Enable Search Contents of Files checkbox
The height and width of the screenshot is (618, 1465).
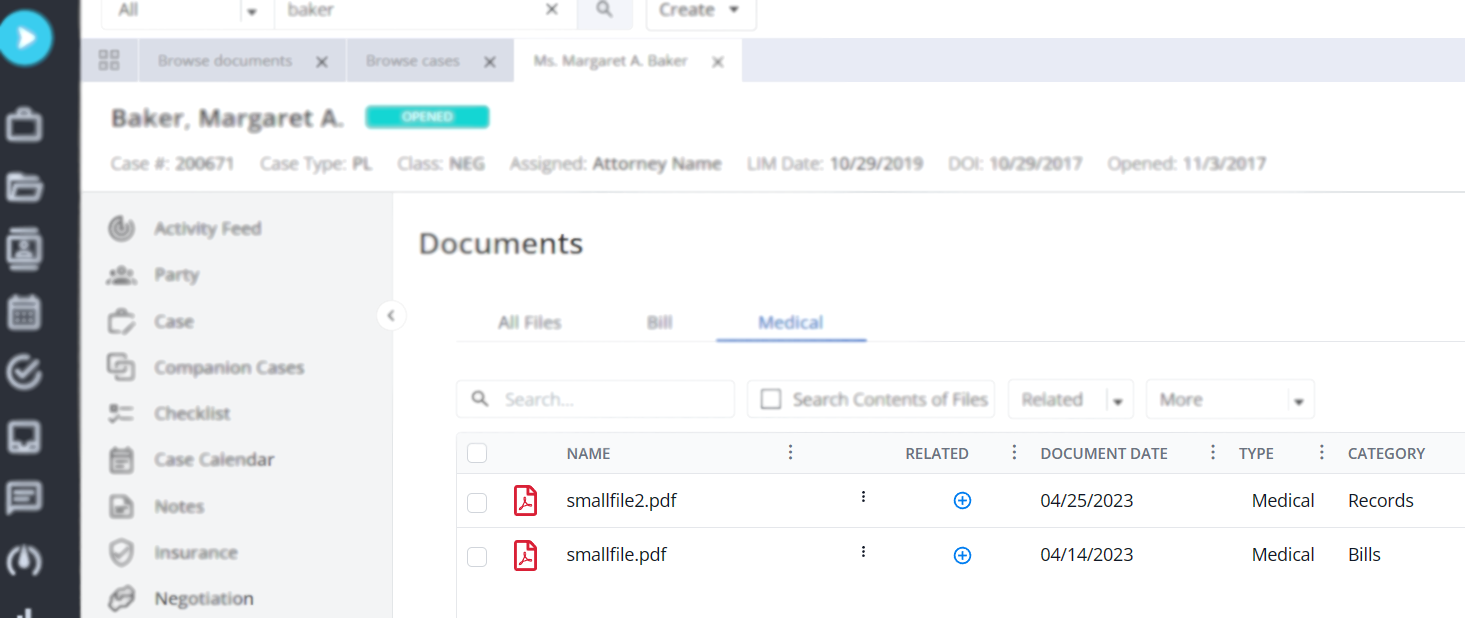(771, 399)
